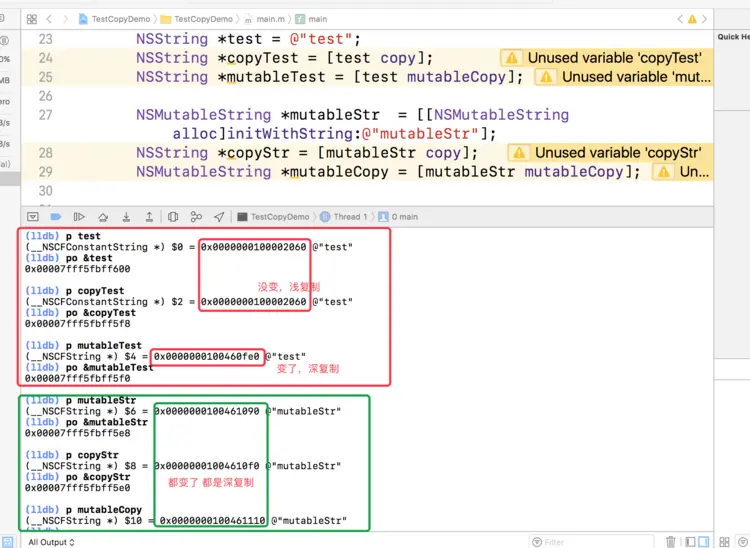Click the console line "(lldb) p test"
Viewport: 750px width, 548px height.
(x=63, y=236)
